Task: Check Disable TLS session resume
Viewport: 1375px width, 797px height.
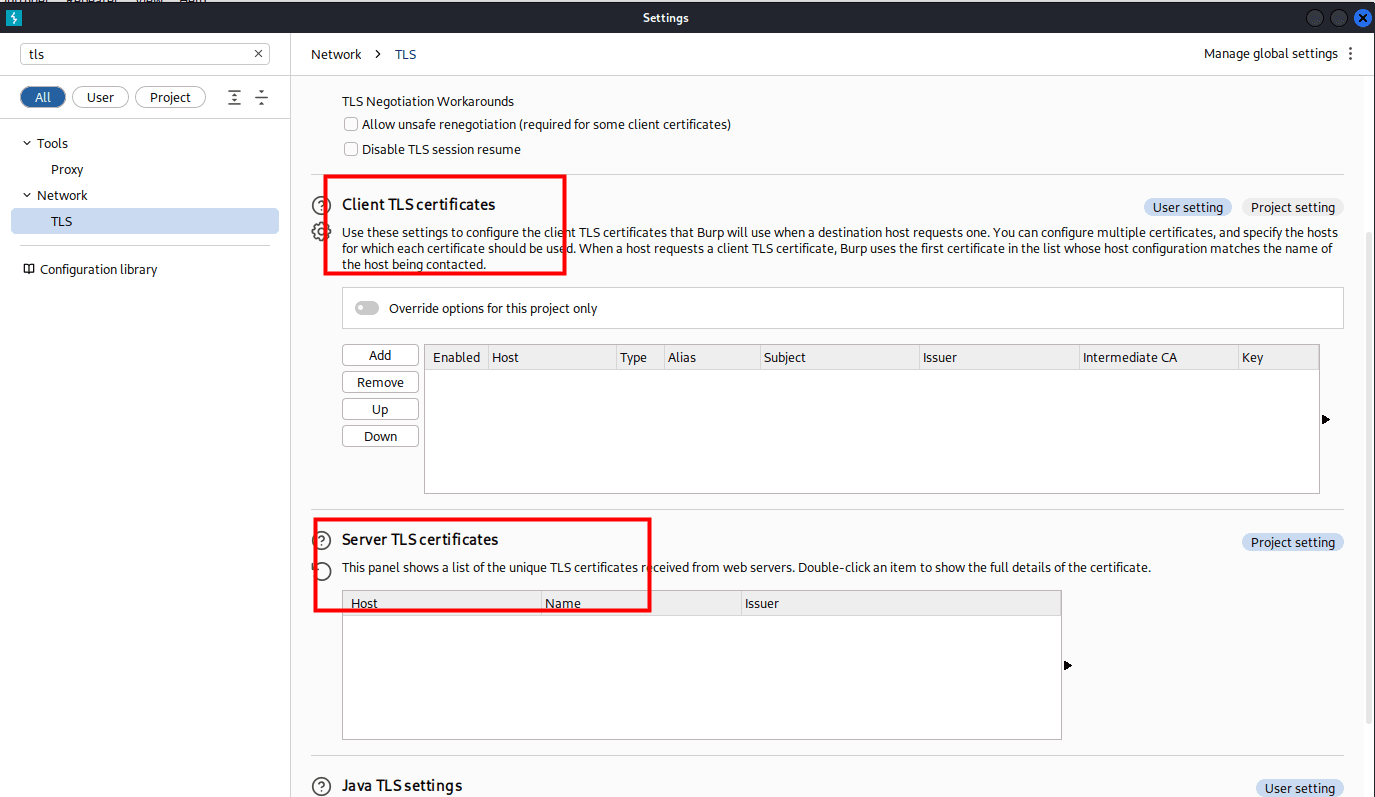Action: [351, 150]
